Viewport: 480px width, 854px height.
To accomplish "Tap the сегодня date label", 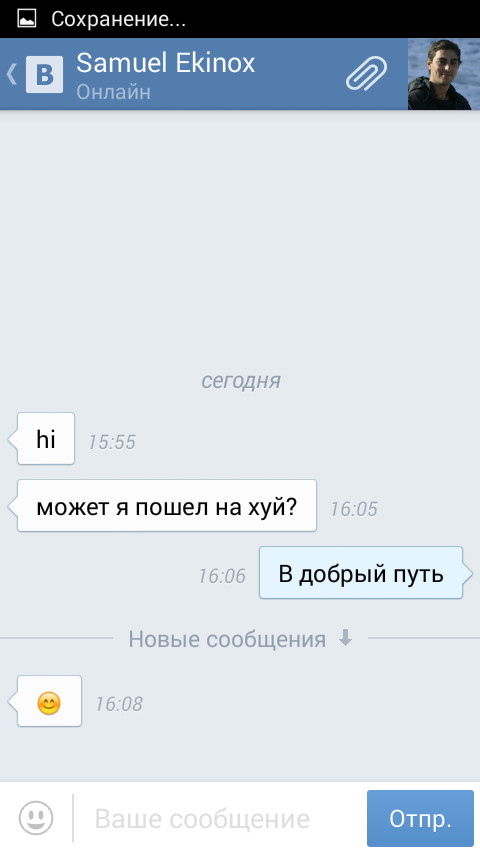I will (x=241, y=381).
